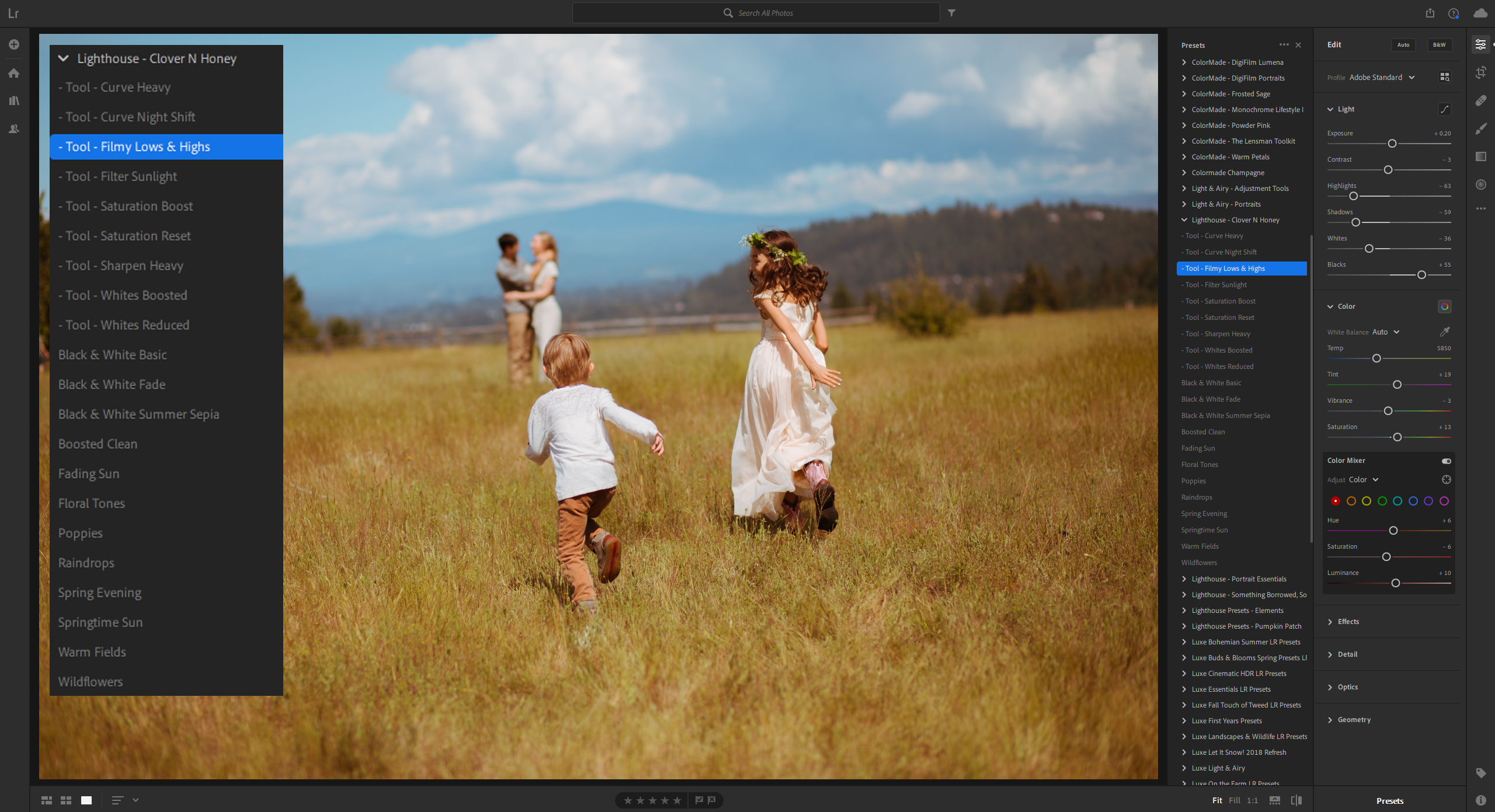Flag photo as Picked
1495x812 pixels.
point(699,800)
